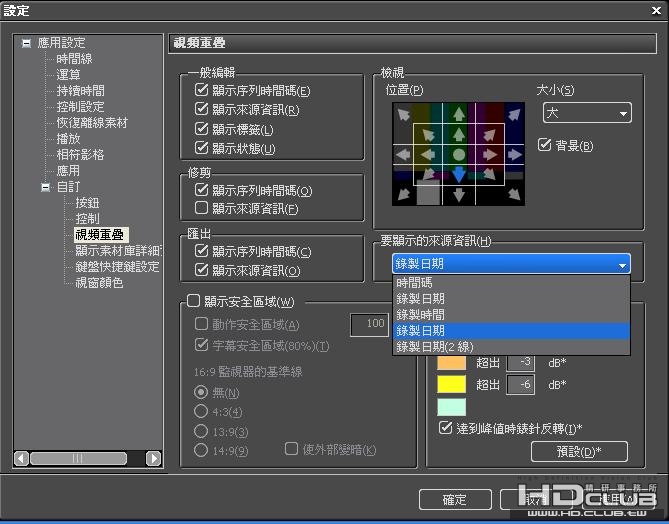The height and width of the screenshot is (524, 669).
Task: Click left arrow of the tree scrollbar
Action: coord(21,458)
